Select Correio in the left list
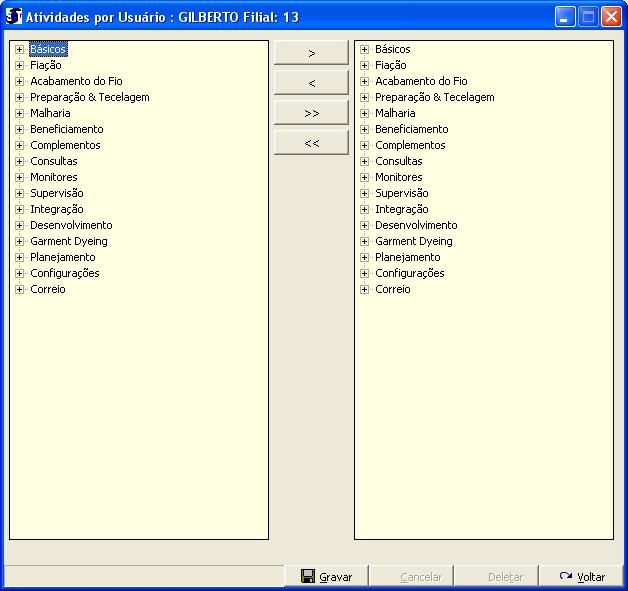The image size is (628, 591). coord(47,289)
